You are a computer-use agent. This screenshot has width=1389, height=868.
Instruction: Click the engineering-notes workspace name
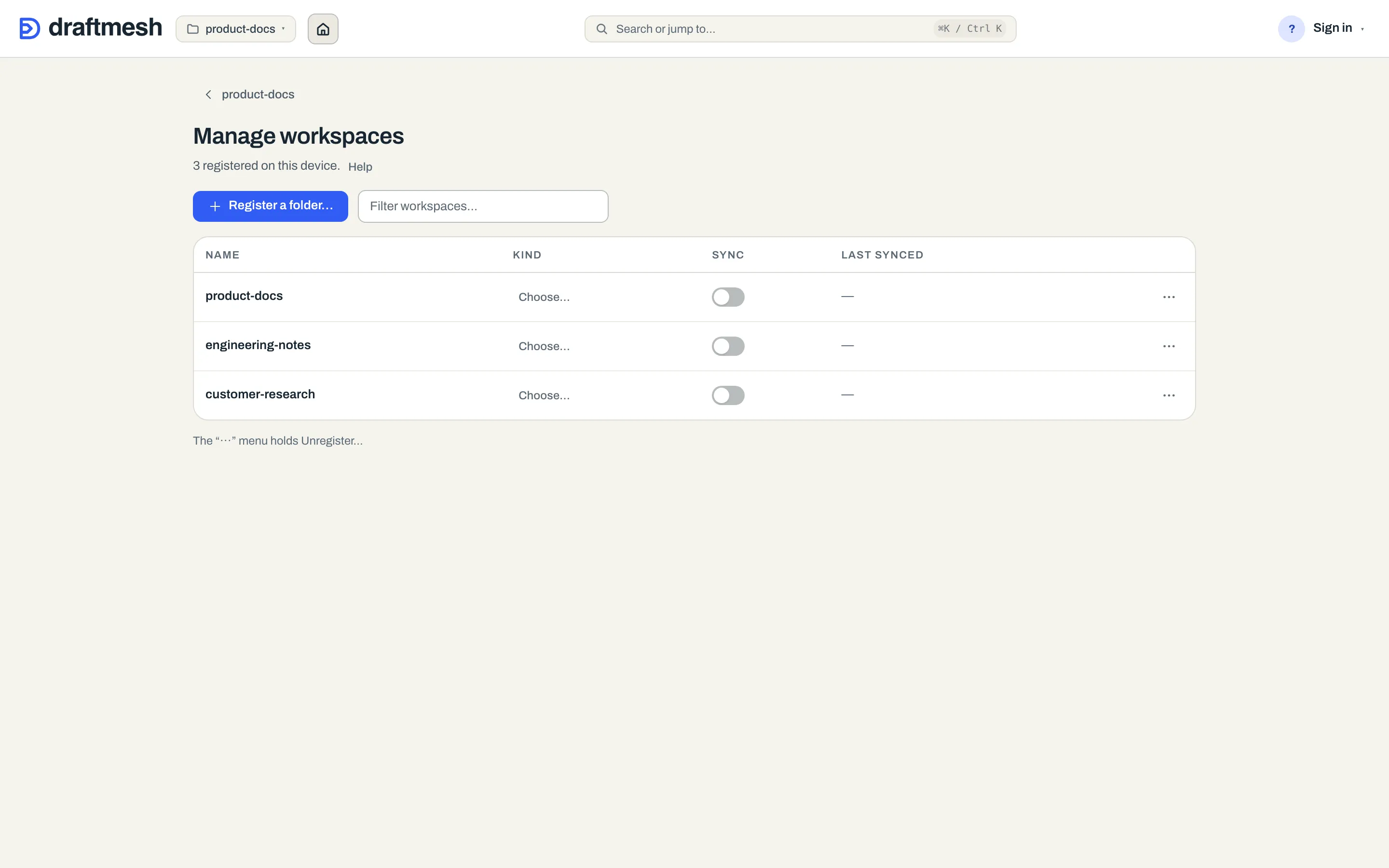click(x=258, y=345)
